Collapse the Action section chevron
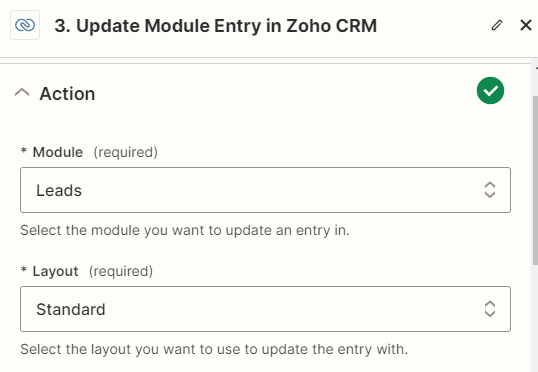538x372 pixels. 22,93
